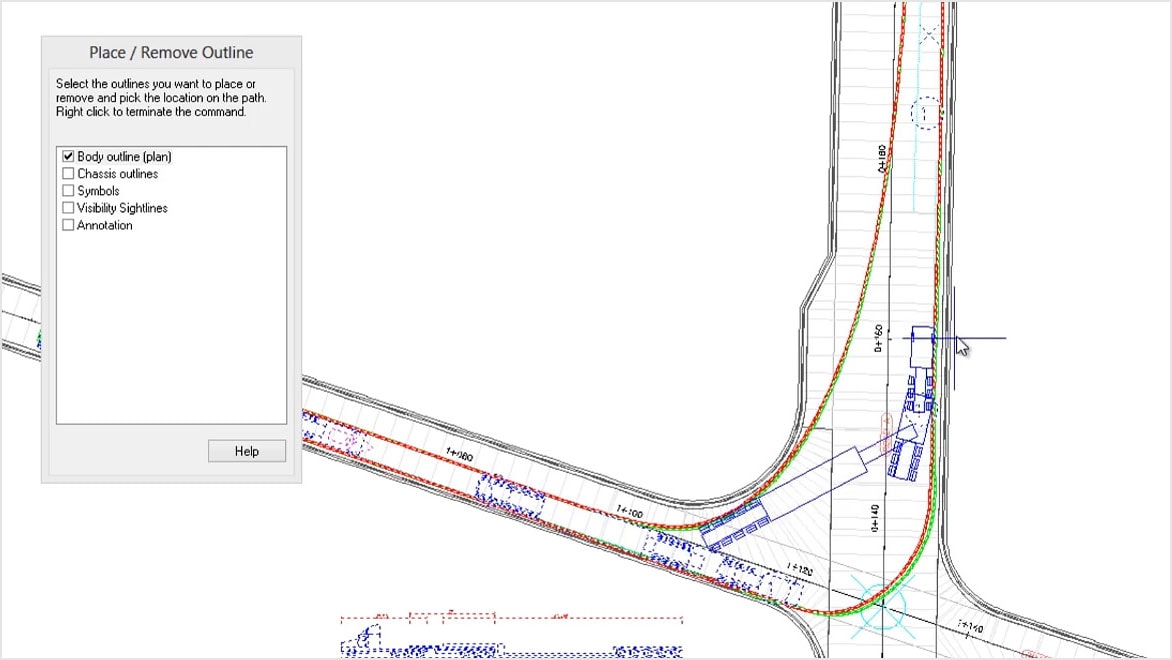Screen dimensions: 1172x660
Task: Enable Visibility Sightlines
Action: (x=68, y=207)
